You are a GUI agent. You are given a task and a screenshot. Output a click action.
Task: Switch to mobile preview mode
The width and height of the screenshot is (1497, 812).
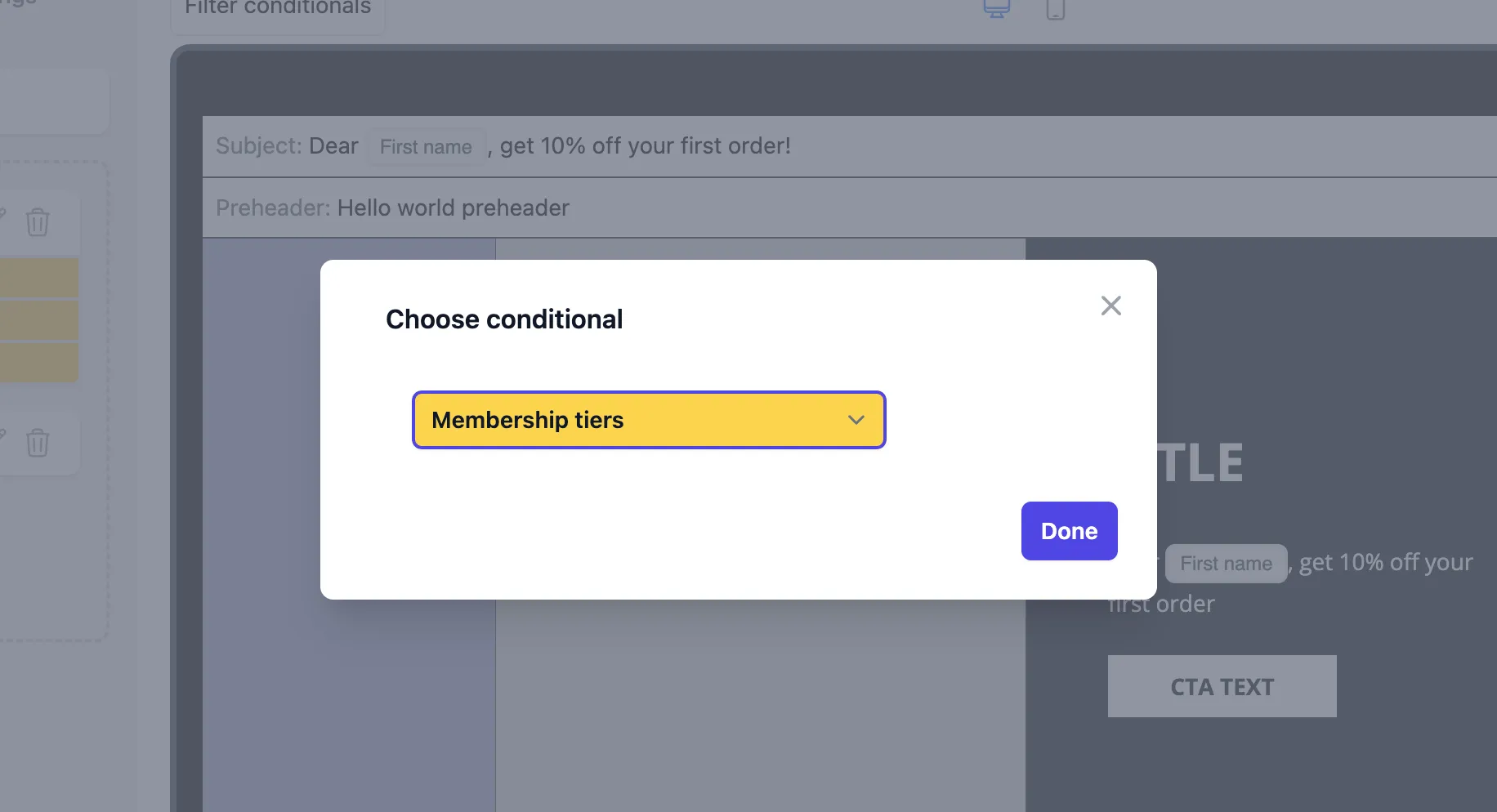[1055, 10]
